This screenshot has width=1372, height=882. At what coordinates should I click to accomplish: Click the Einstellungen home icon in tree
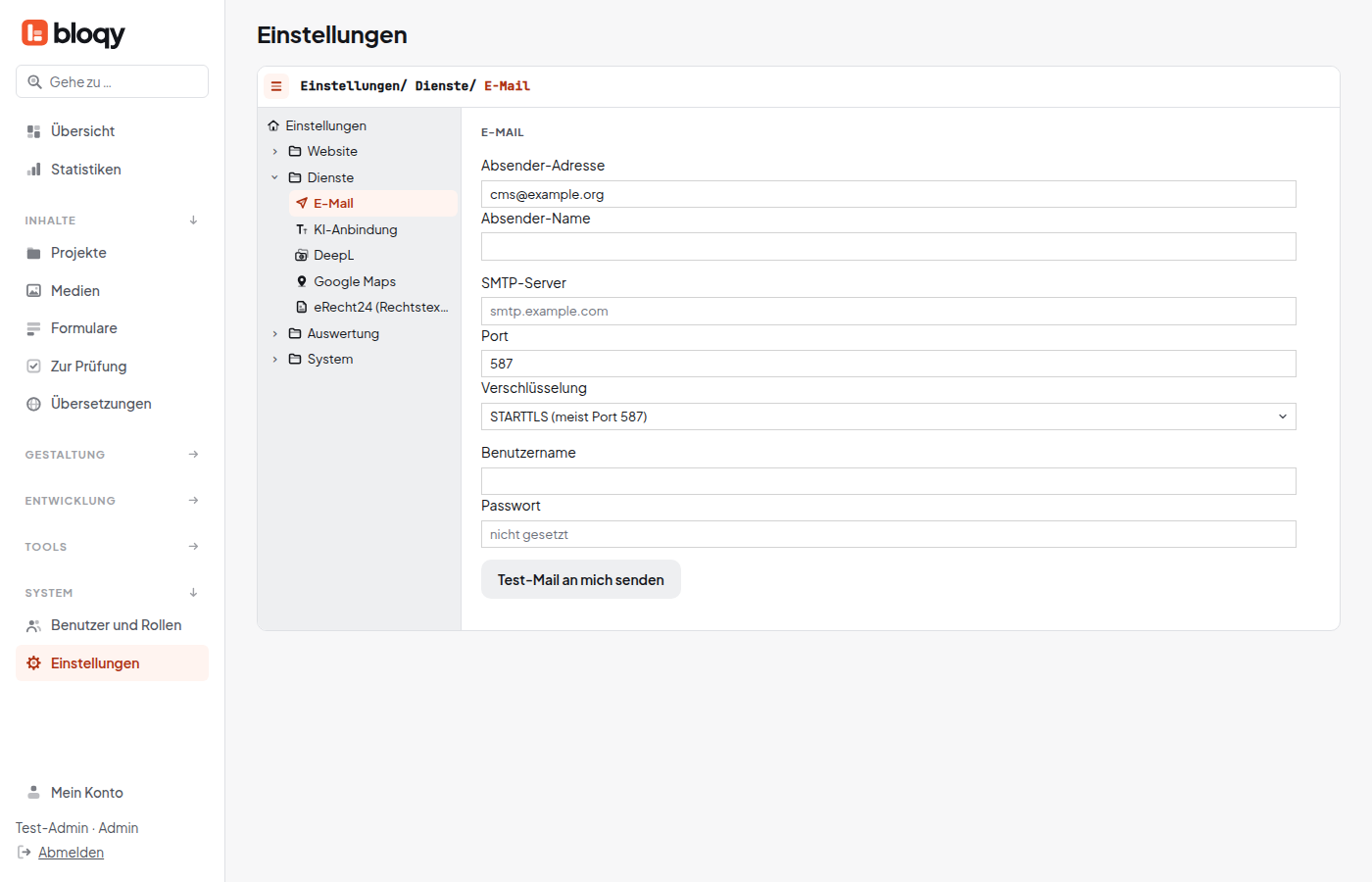(x=273, y=125)
